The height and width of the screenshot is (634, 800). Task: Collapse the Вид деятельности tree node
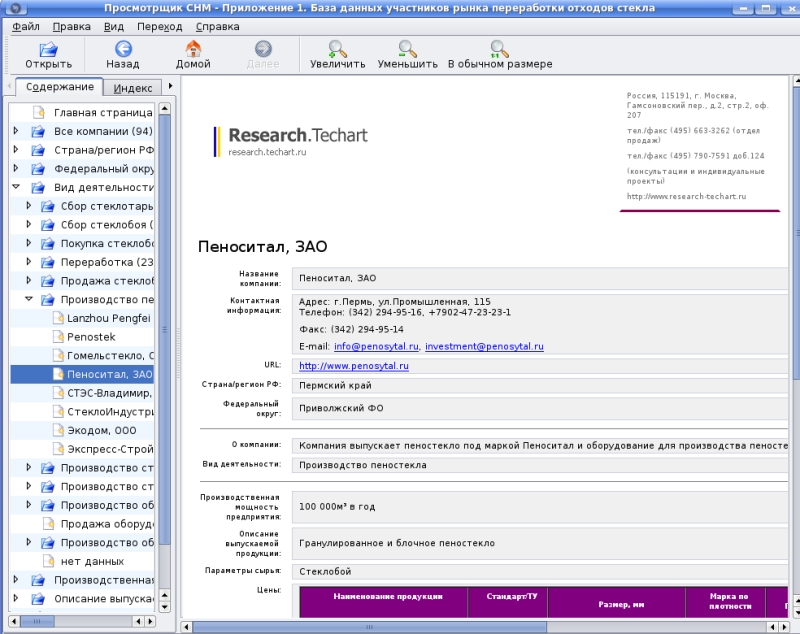[16, 187]
